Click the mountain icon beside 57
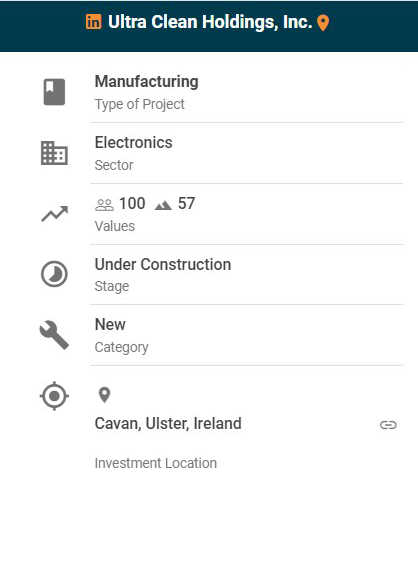418x566 pixels. tap(163, 205)
